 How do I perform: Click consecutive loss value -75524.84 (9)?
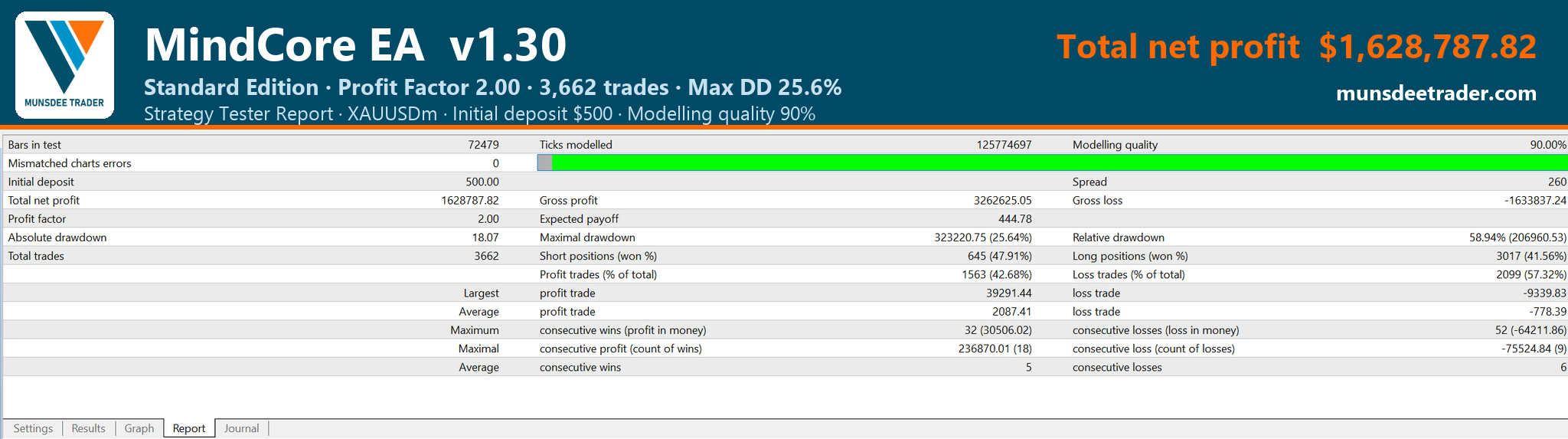coord(1534,349)
